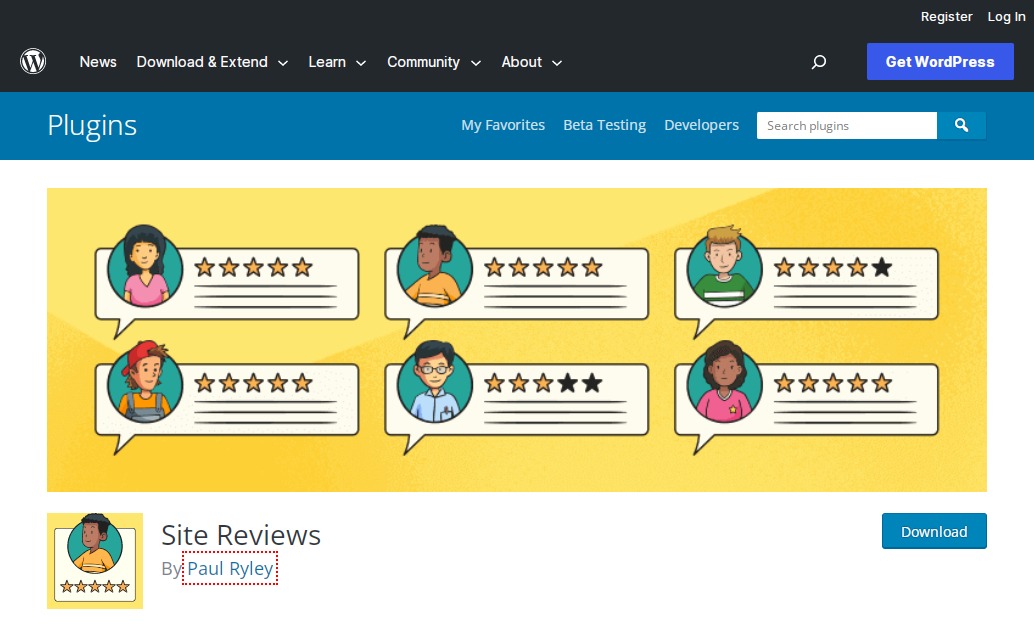Click the Log In link

click(1006, 17)
